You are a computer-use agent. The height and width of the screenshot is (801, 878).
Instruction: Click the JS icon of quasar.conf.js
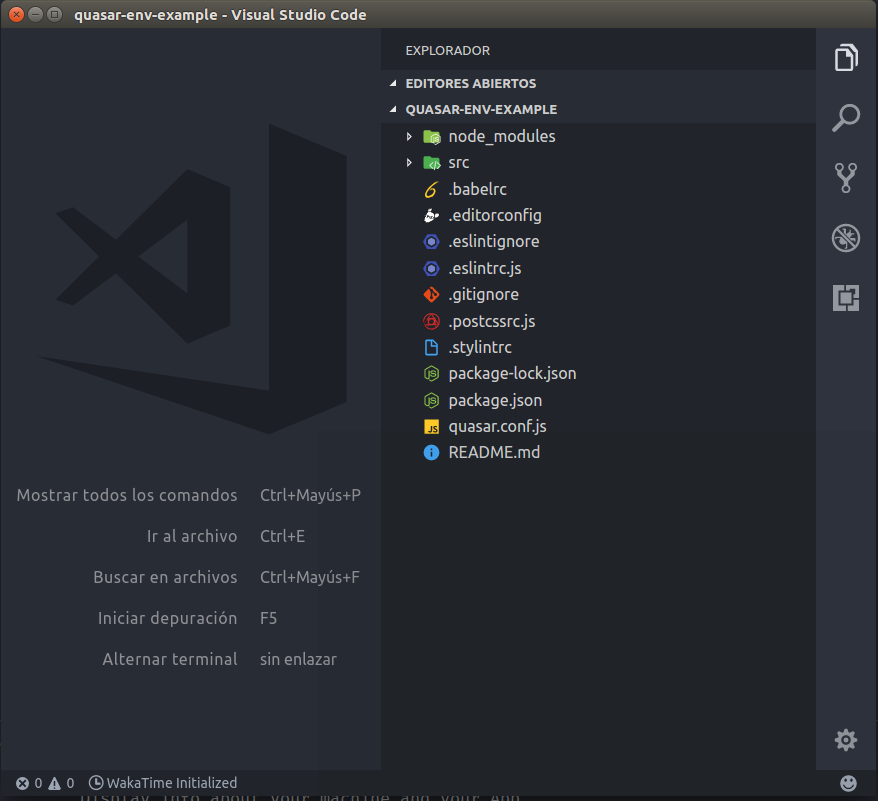431,427
